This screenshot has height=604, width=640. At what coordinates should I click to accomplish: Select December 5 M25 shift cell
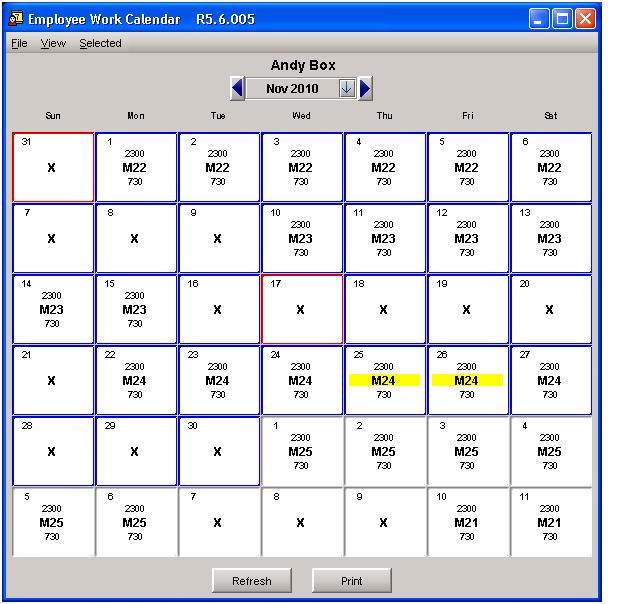(x=53, y=522)
